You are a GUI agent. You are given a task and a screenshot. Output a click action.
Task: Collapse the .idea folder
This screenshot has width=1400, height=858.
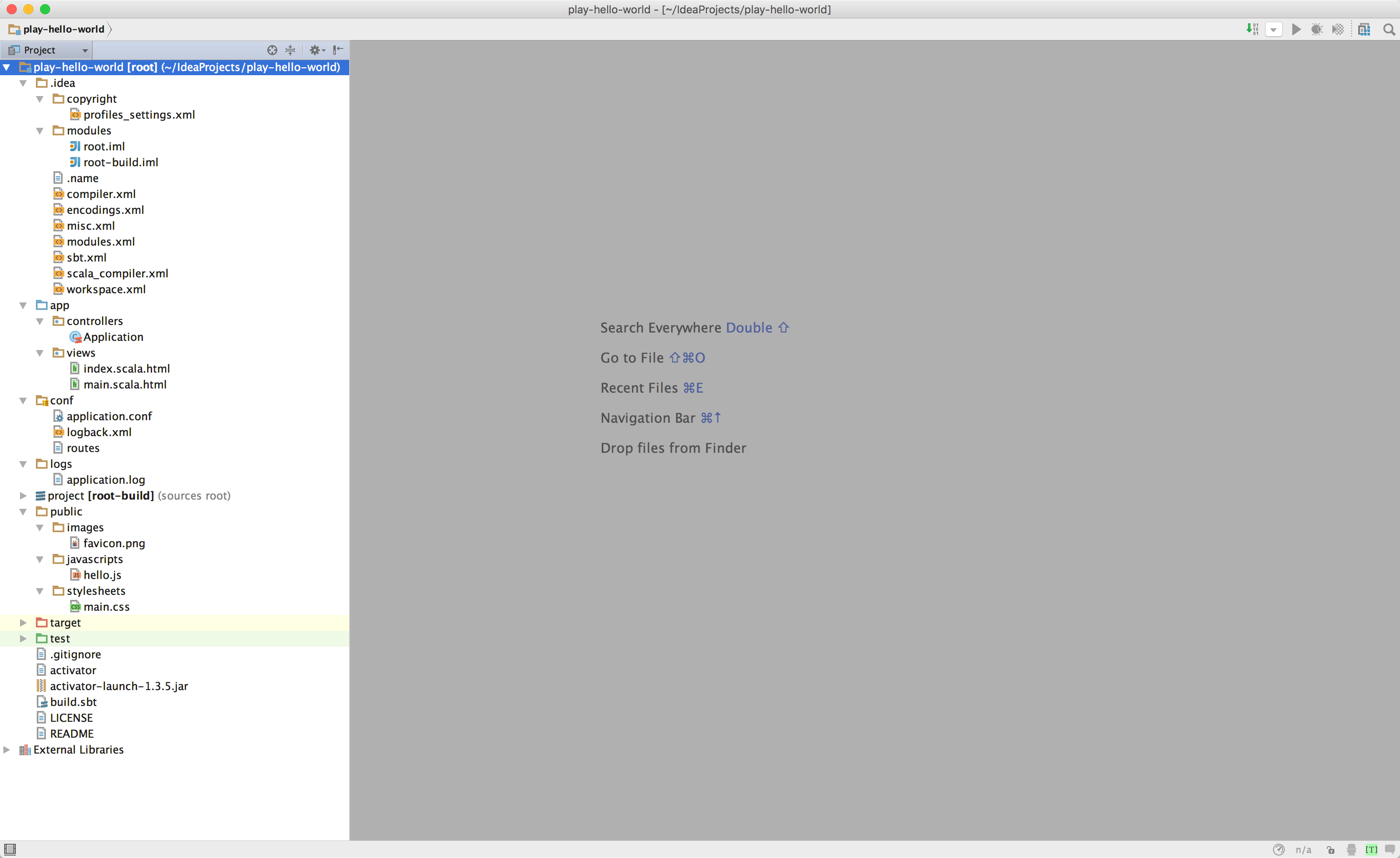23,82
